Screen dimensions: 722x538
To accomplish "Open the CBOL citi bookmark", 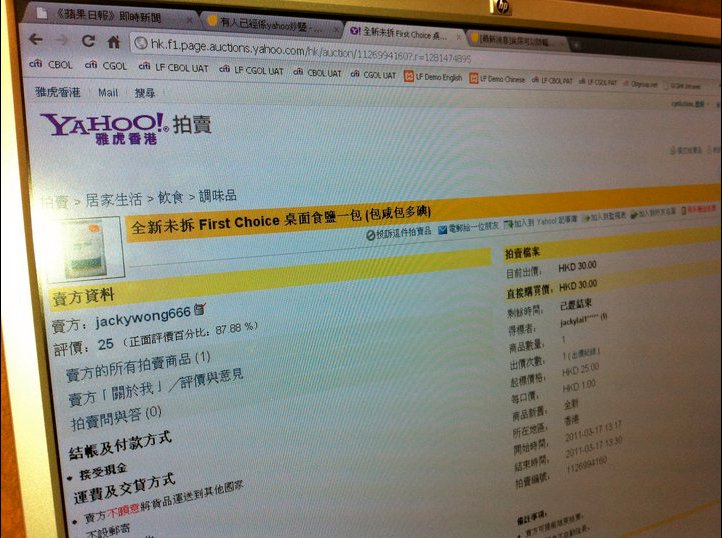I will (51, 64).
